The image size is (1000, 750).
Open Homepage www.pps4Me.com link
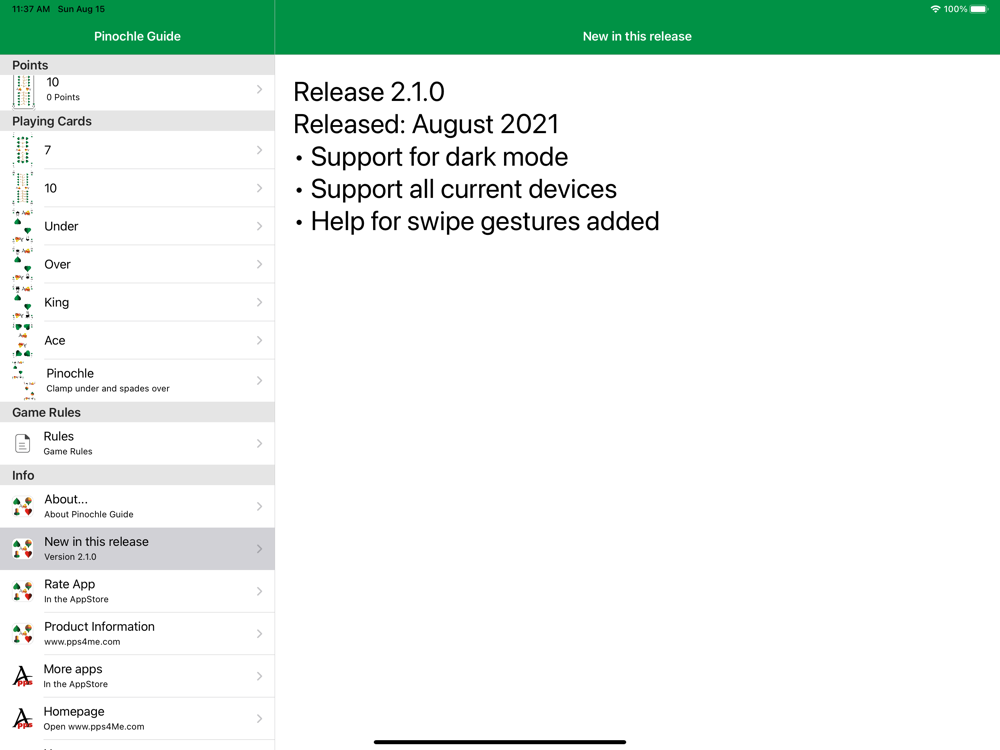pos(137,718)
